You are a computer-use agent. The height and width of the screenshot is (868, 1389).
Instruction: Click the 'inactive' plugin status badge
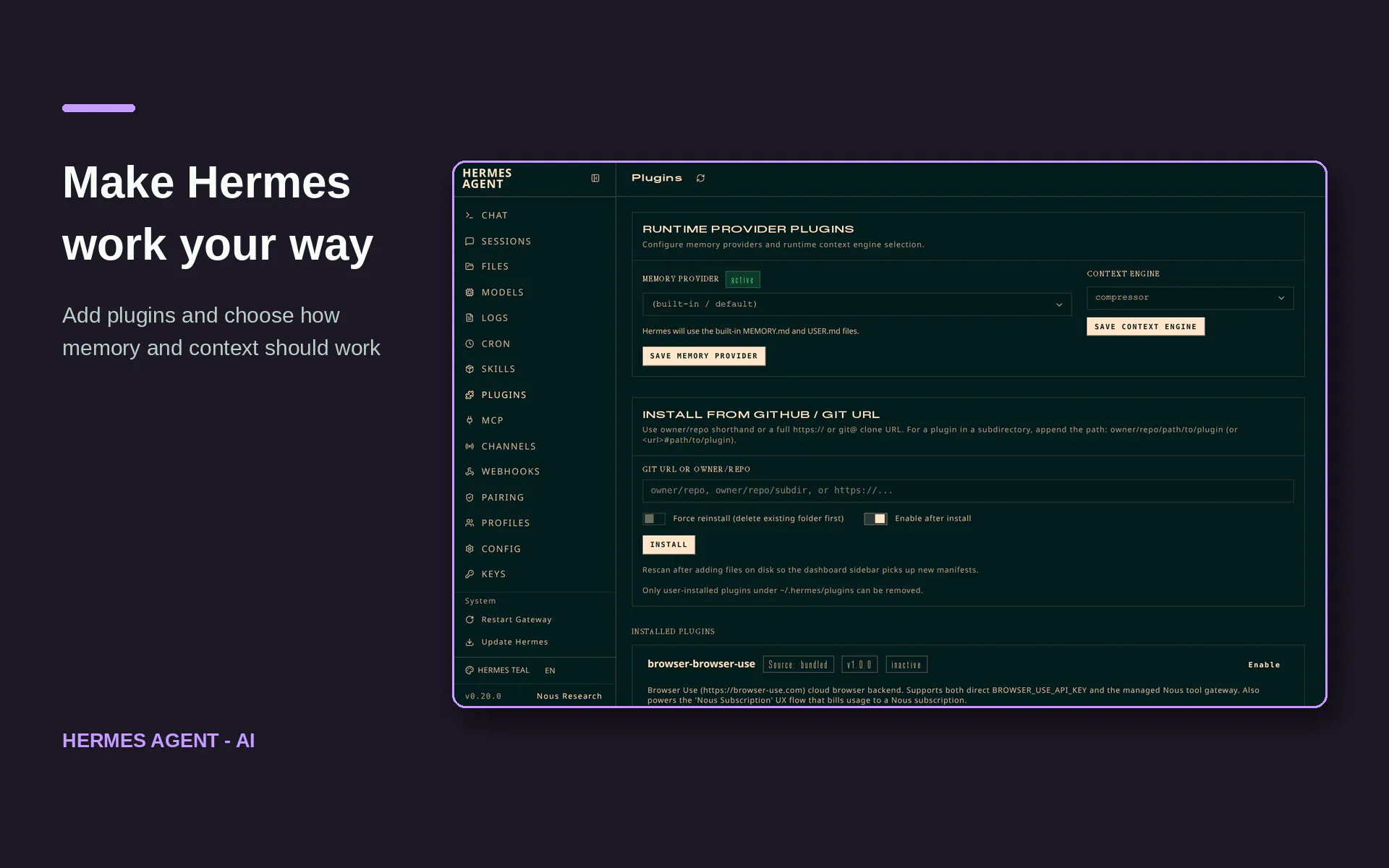click(906, 665)
